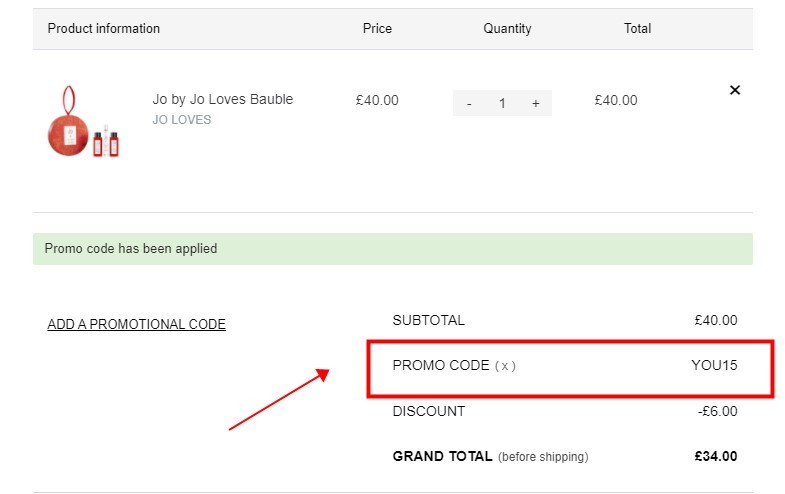Click the red bauble product thumbnail
Image resolution: width=785 pixels, height=494 pixels.
click(84, 122)
